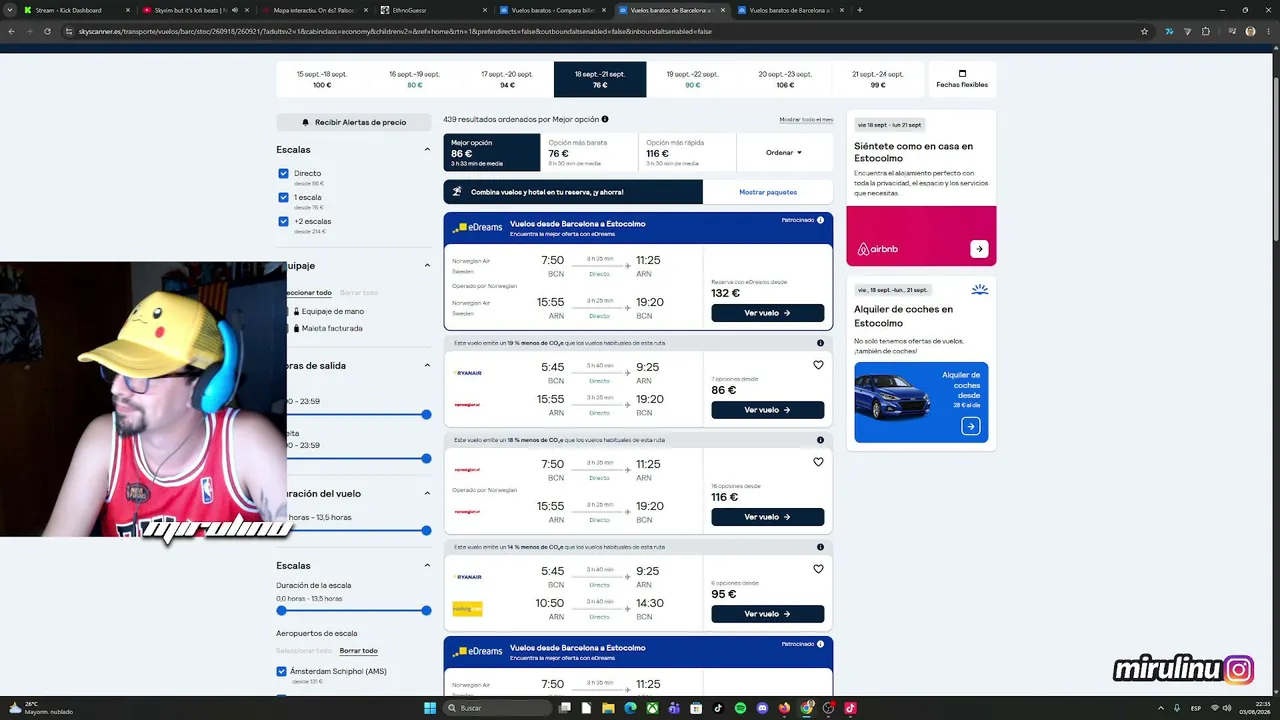Open the Mostrar todo el mes link
The height and width of the screenshot is (720, 1280).
coord(806,119)
